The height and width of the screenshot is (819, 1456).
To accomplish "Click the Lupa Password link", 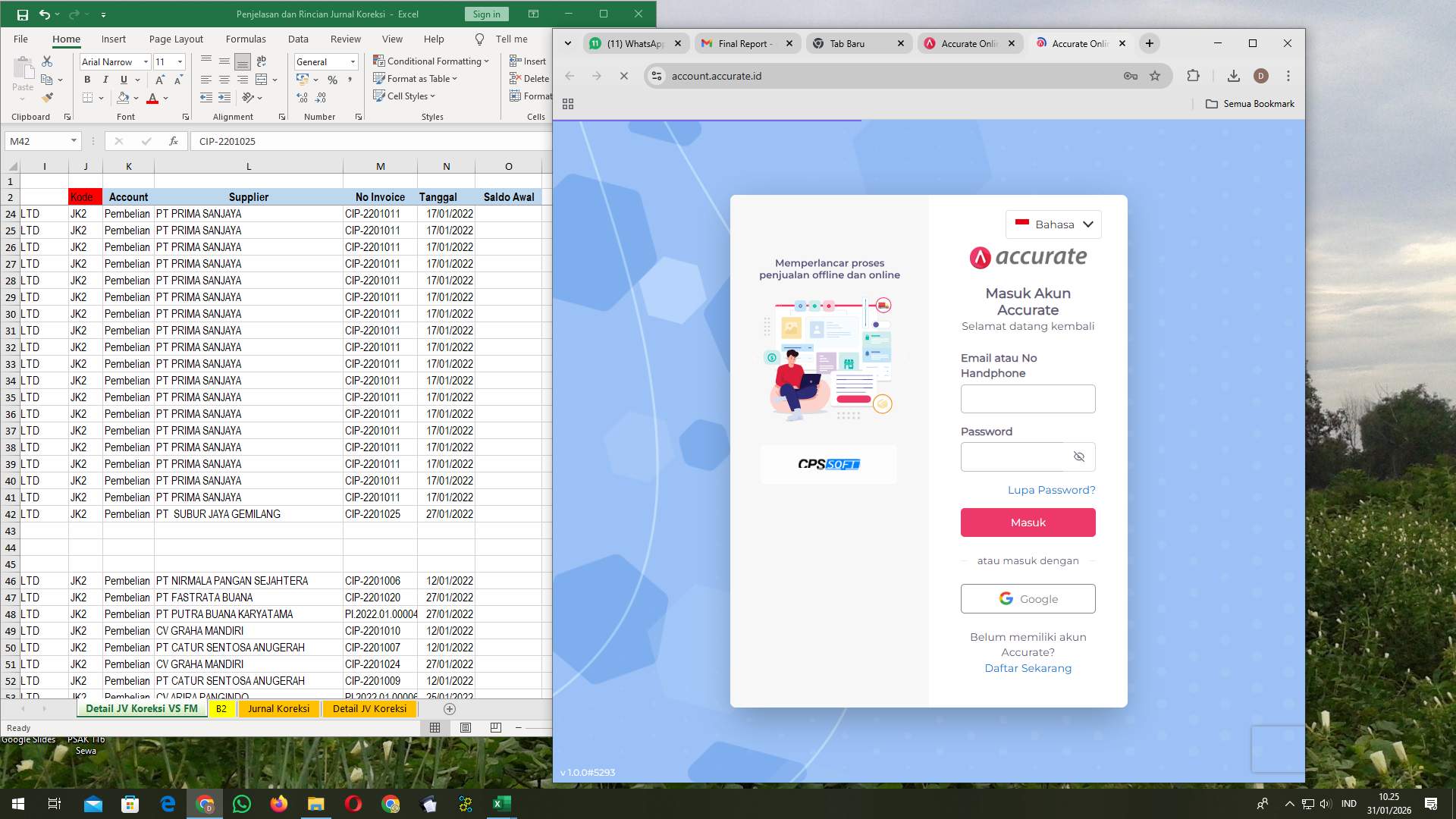I will (x=1051, y=490).
